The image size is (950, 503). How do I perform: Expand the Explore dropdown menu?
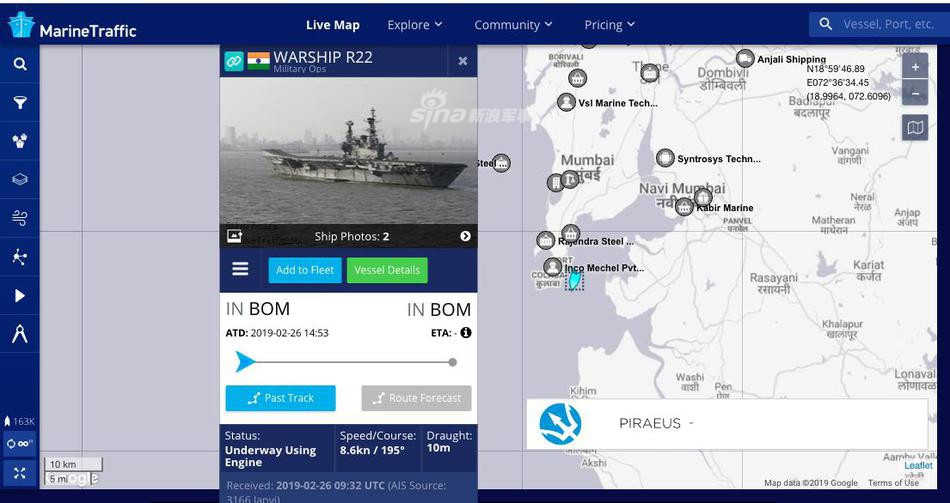[415, 25]
